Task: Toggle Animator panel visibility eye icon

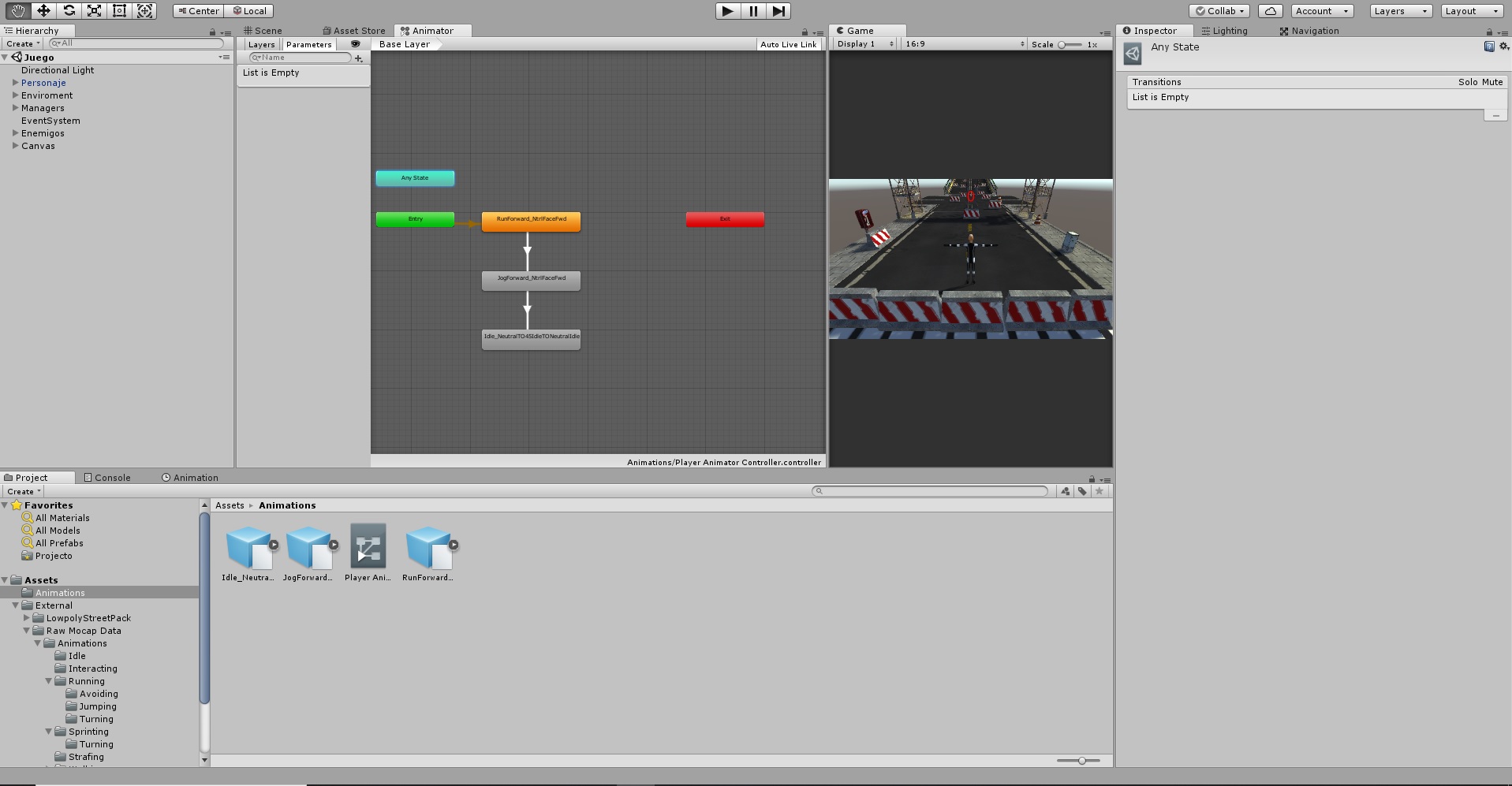Action: coord(355,44)
